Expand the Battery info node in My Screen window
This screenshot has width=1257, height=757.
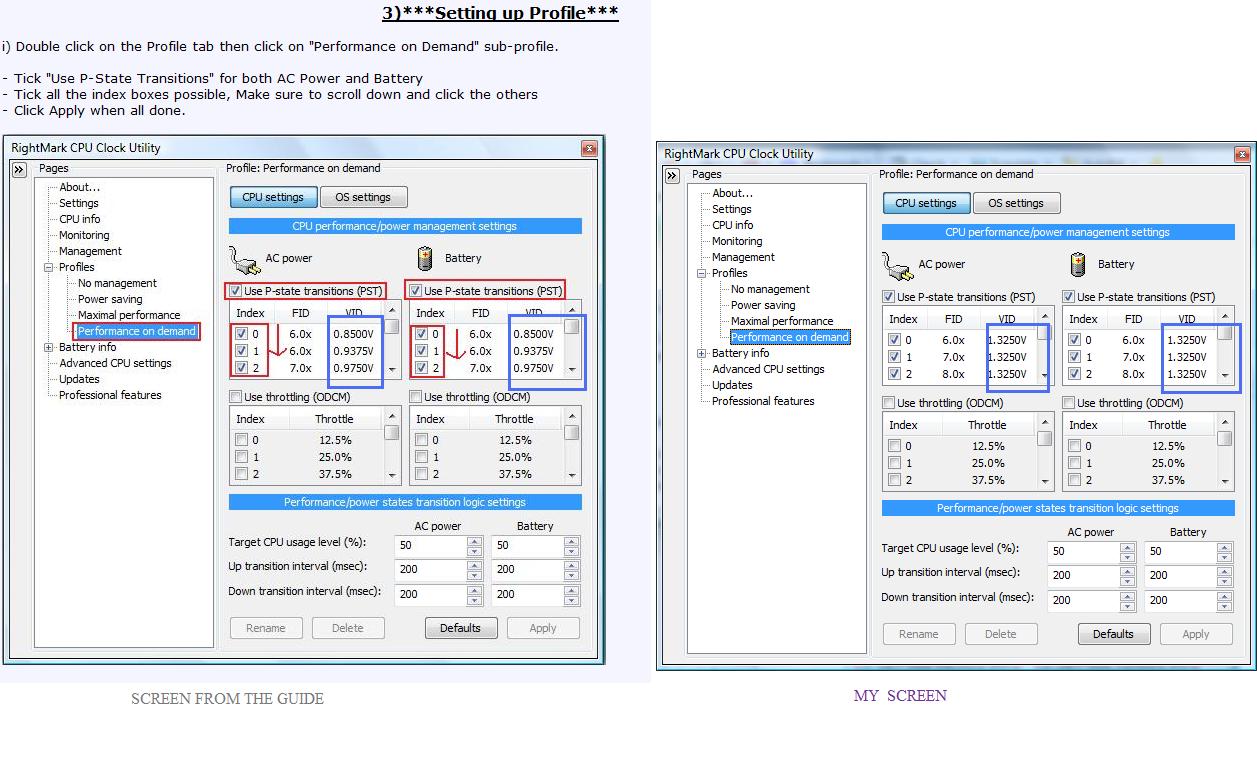pos(701,353)
